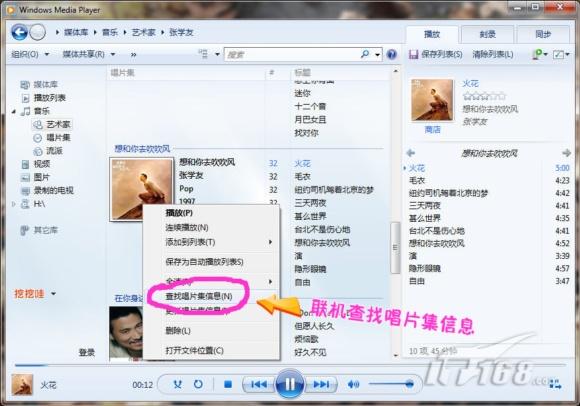Click the 火花 cover art in the play pane
This screenshot has height=406, width=580.
click(x=432, y=100)
